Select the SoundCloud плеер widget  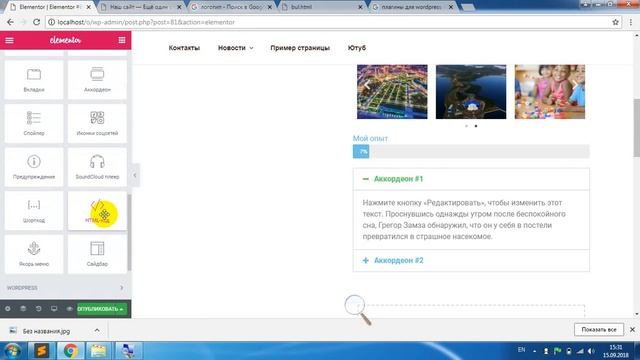pyautogui.click(x=97, y=167)
